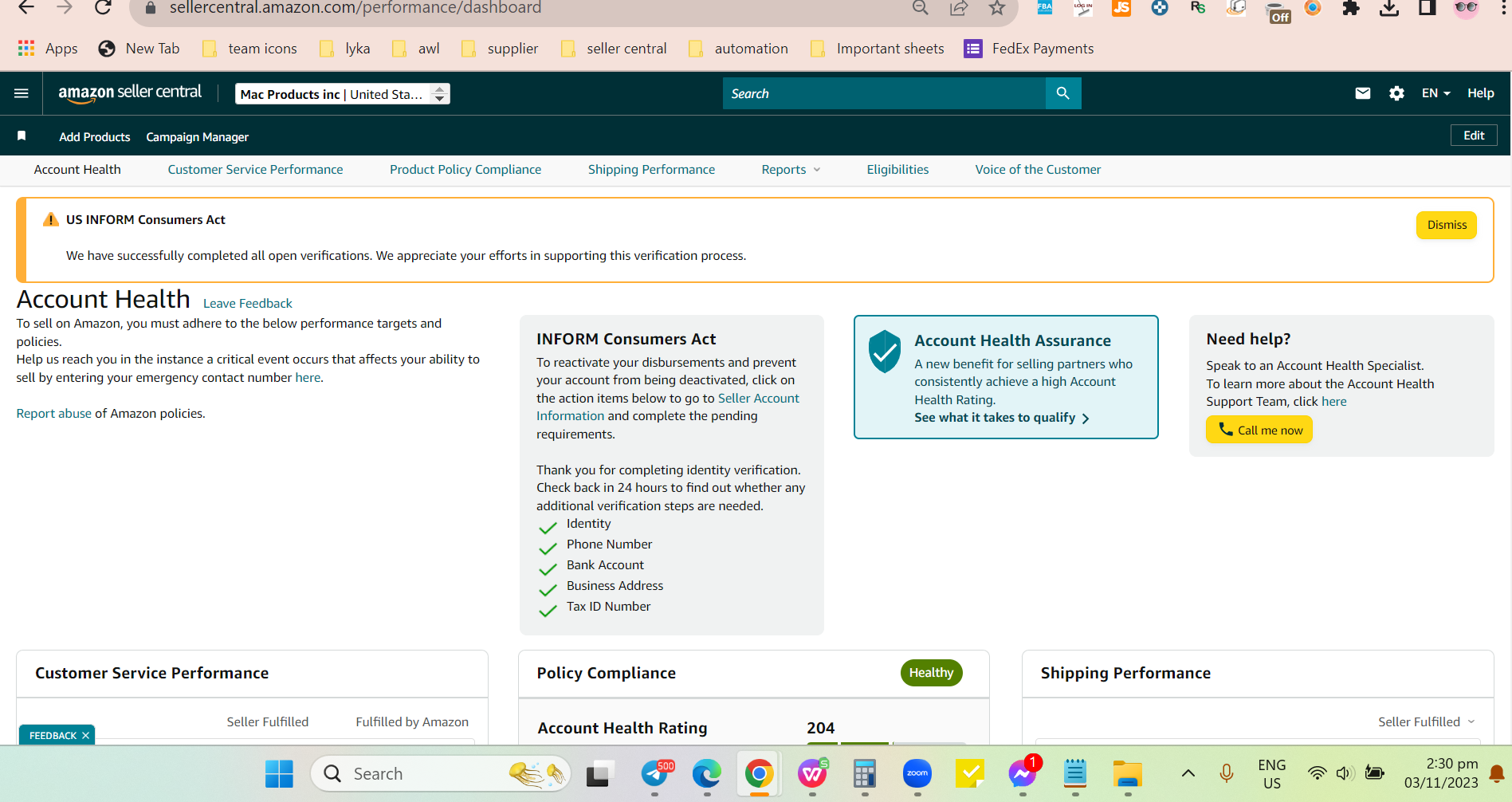This screenshot has width=1512, height=802.
Task: Open Voice of the Customer tab
Action: click(1038, 170)
